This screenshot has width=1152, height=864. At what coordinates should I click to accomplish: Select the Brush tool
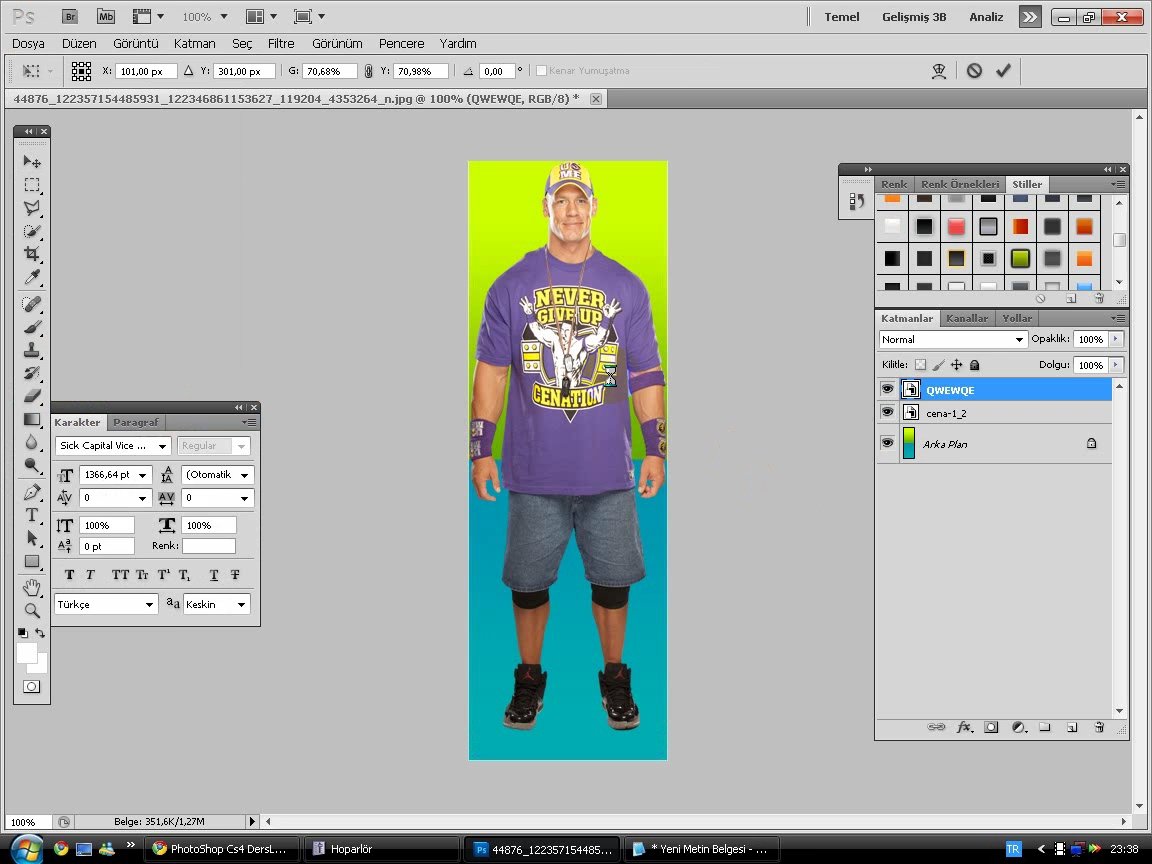coord(32,327)
